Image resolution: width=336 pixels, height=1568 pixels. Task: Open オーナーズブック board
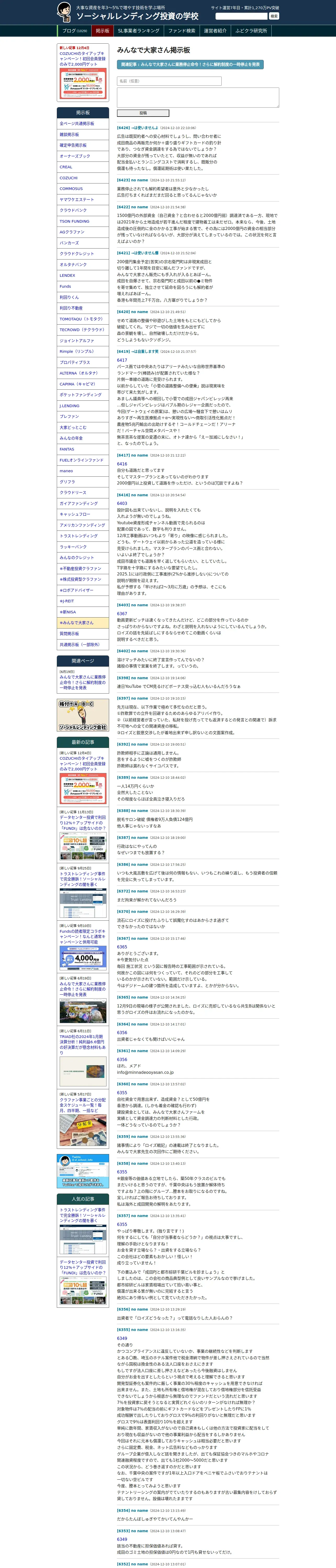point(83,157)
